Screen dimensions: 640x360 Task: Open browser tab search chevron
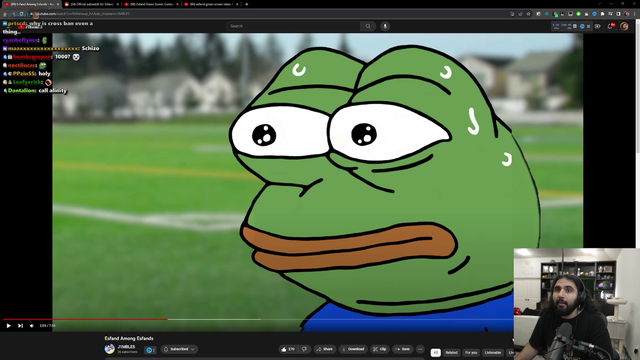pos(600,4)
